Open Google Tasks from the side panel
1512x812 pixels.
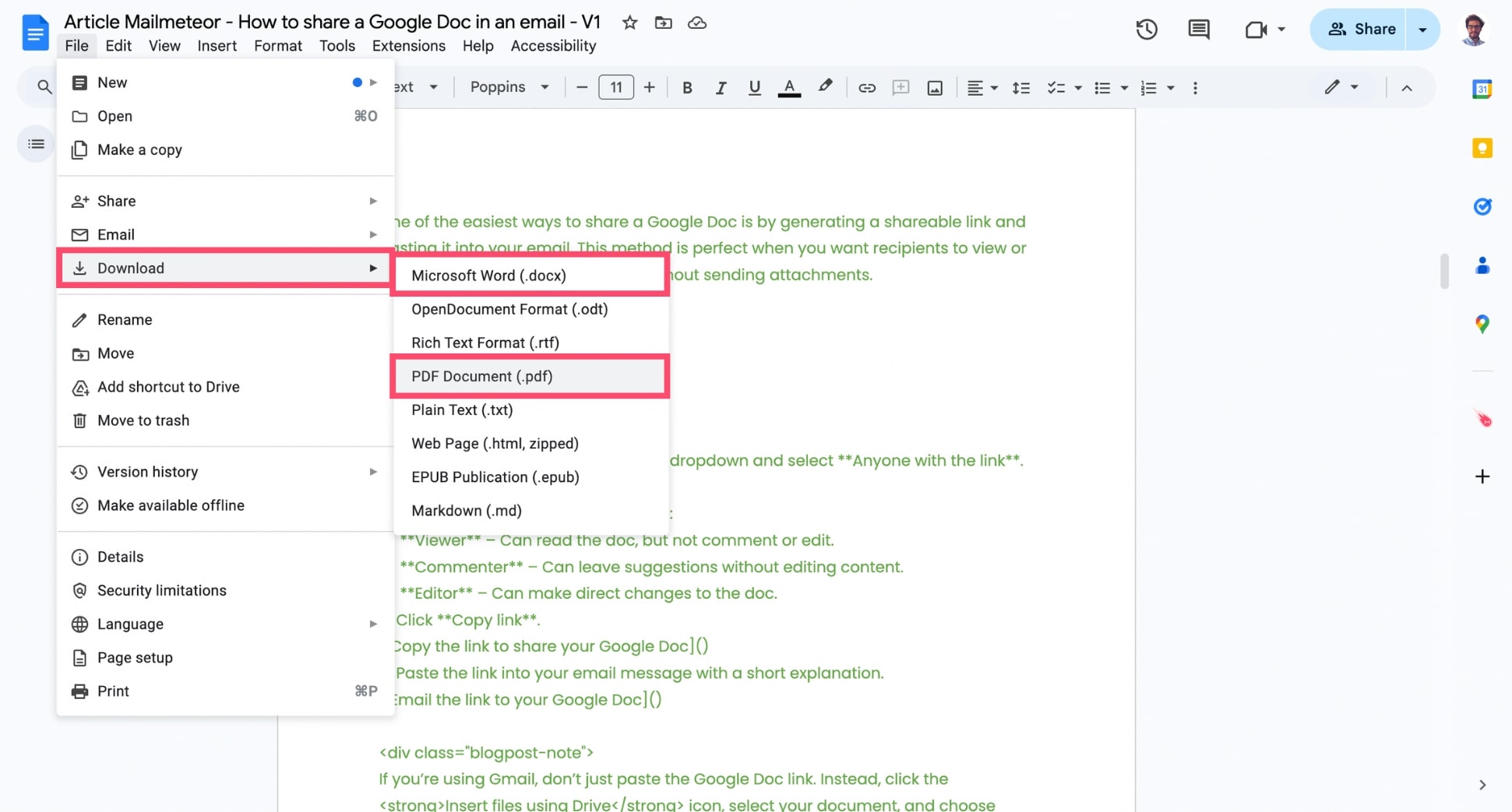coord(1482,206)
